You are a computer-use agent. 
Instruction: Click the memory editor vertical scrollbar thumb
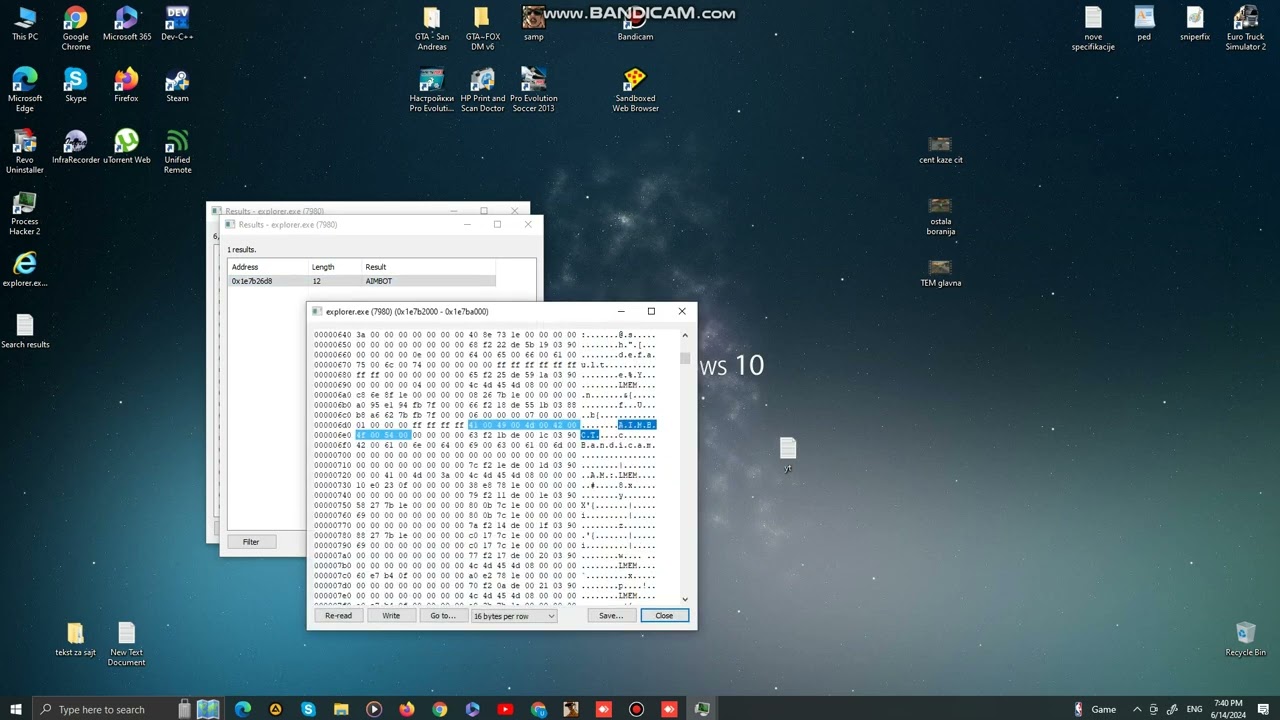pos(685,358)
